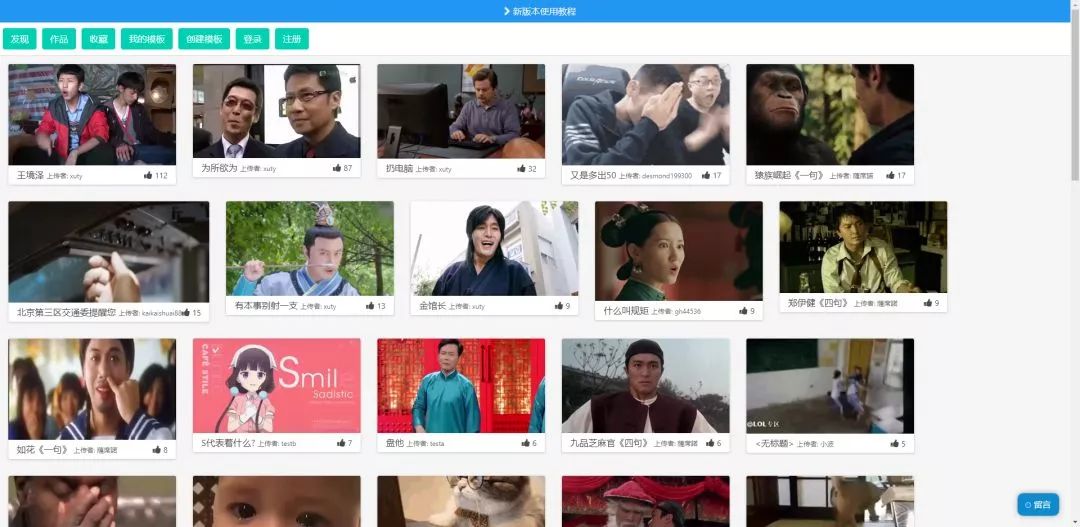Click the 又是多出50 title text

tap(593, 176)
